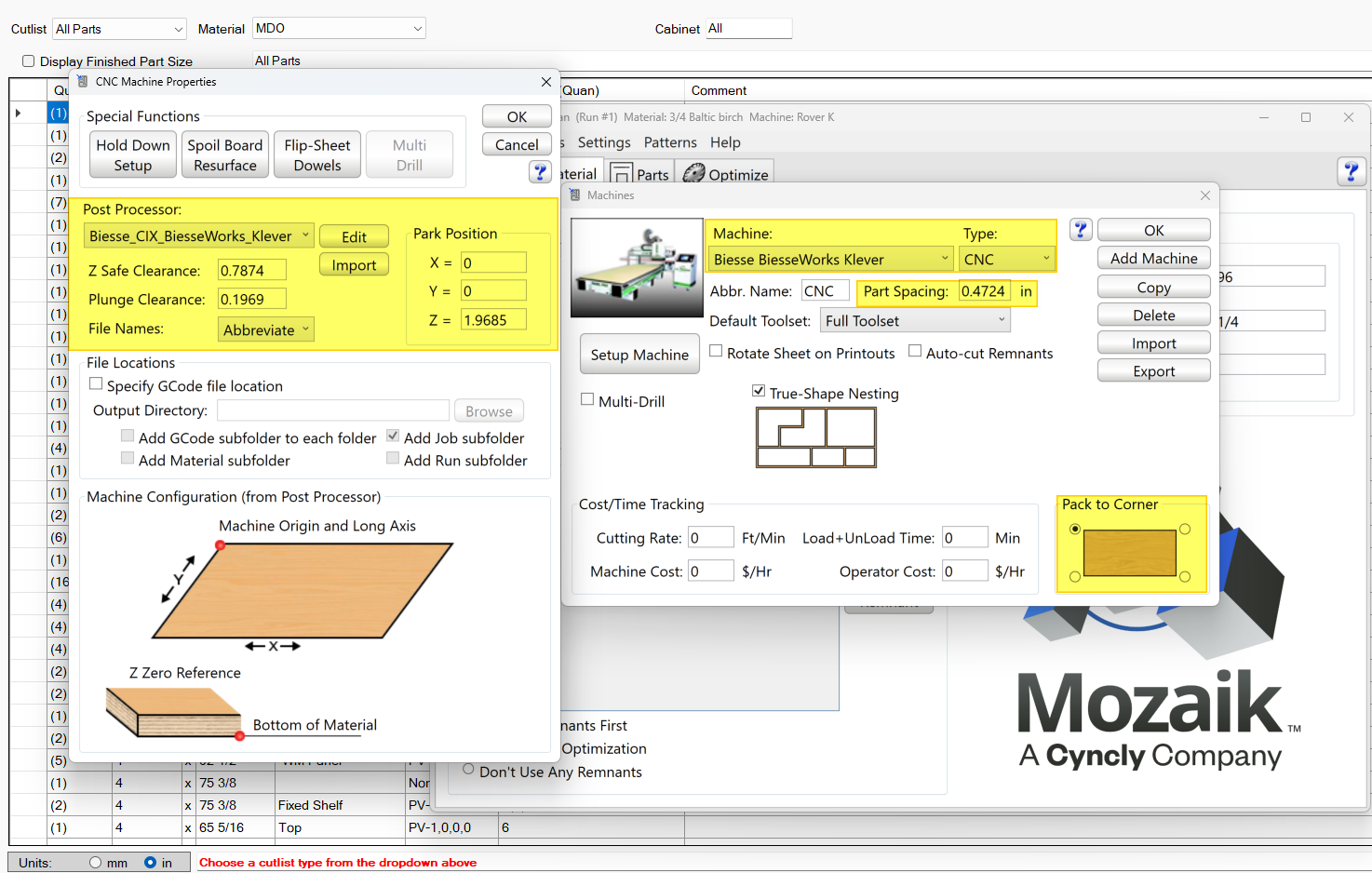Check the Multi-Drill box in Machines
The width and height of the screenshot is (1372, 873).
587,399
